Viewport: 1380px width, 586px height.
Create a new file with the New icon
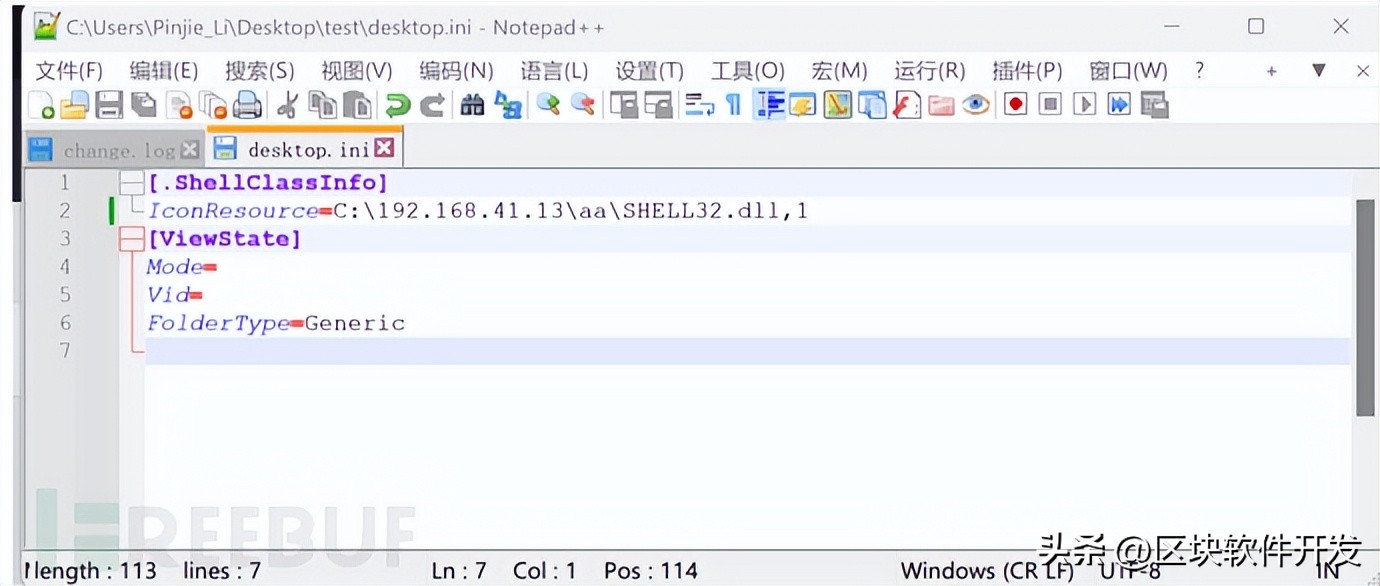[x=42, y=105]
